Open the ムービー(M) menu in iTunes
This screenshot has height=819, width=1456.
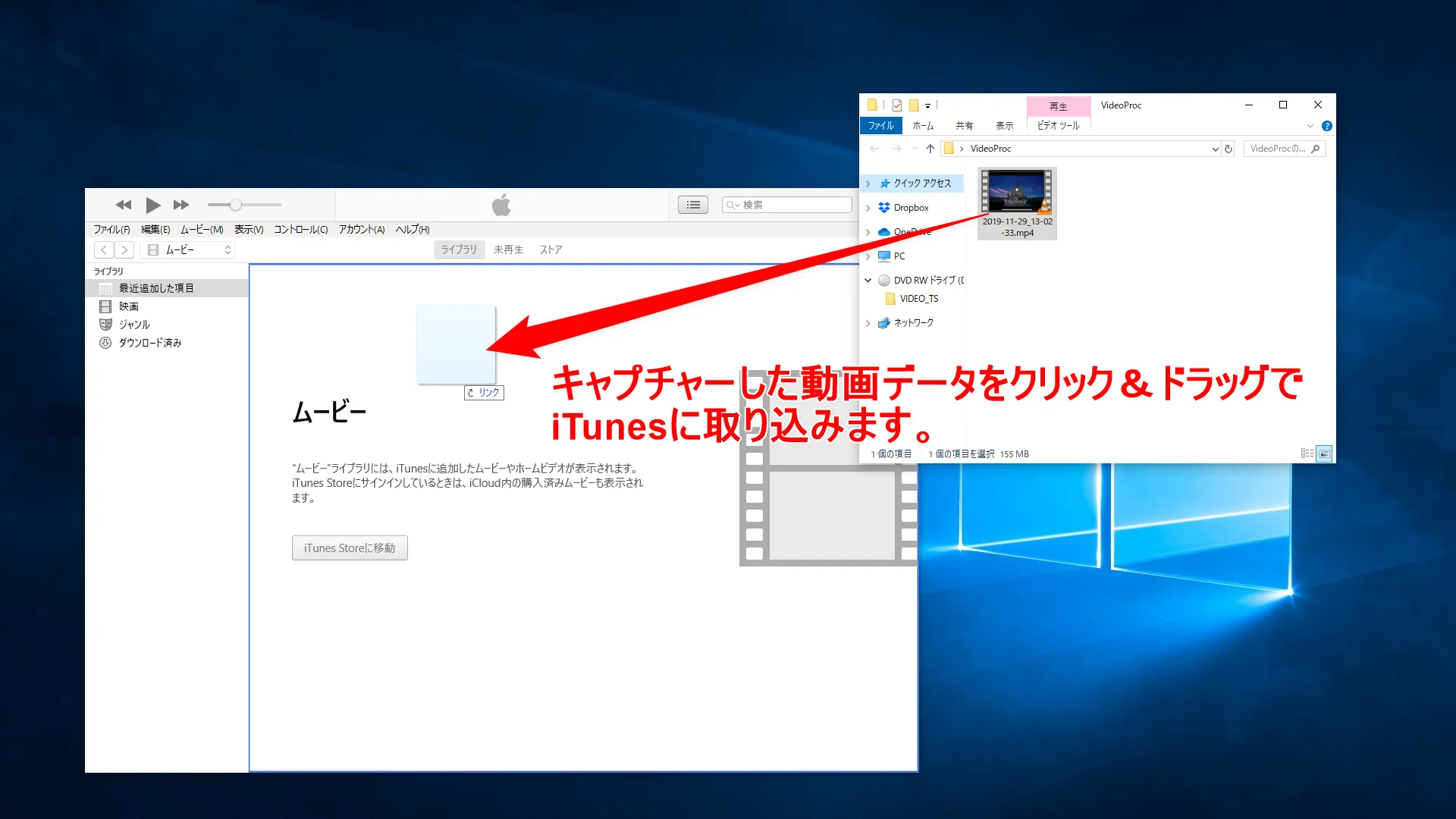pos(202,229)
